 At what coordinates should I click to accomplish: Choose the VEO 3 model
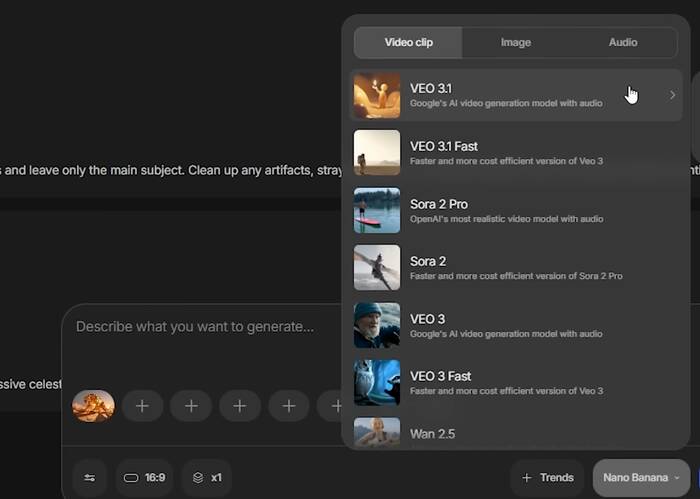[x=516, y=325]
